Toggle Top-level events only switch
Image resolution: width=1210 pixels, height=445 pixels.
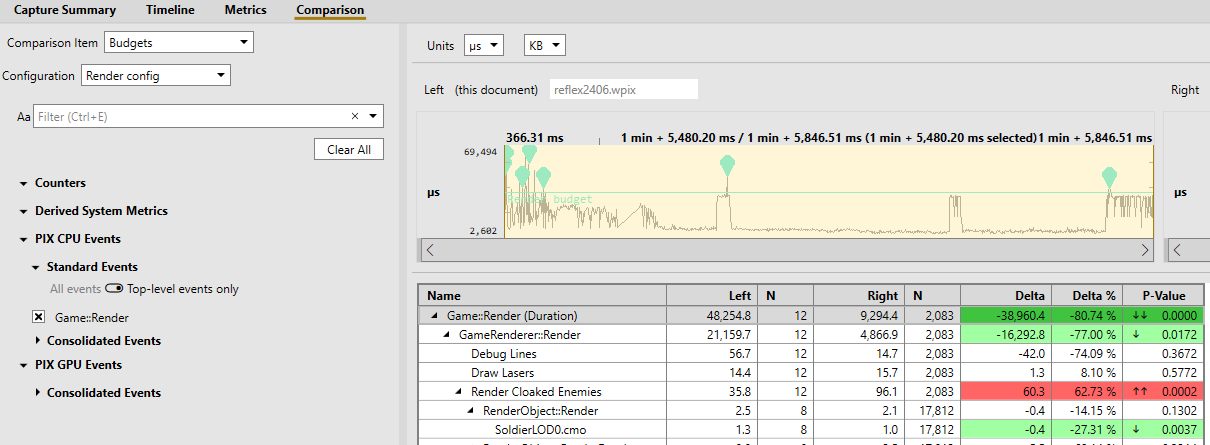[114, 289]
